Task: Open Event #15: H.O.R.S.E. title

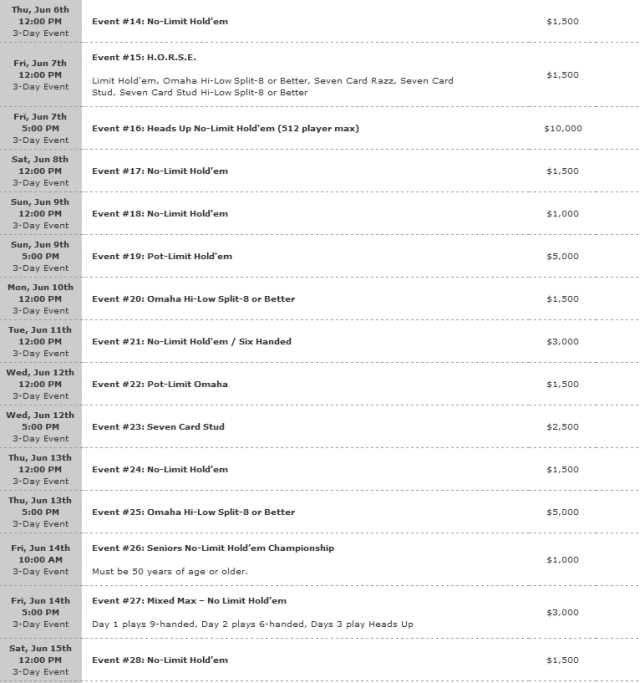Action: pyautogui.click(x=144, y=57)
